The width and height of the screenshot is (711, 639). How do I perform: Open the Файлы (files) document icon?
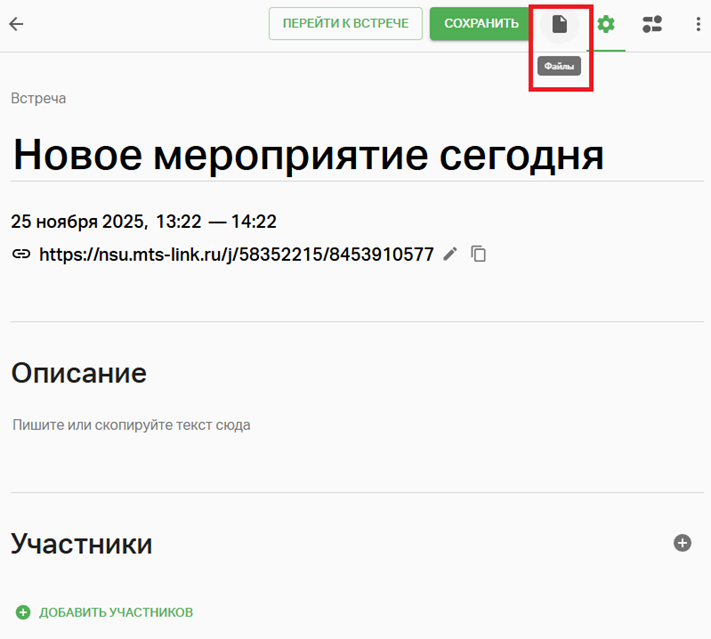560,24
